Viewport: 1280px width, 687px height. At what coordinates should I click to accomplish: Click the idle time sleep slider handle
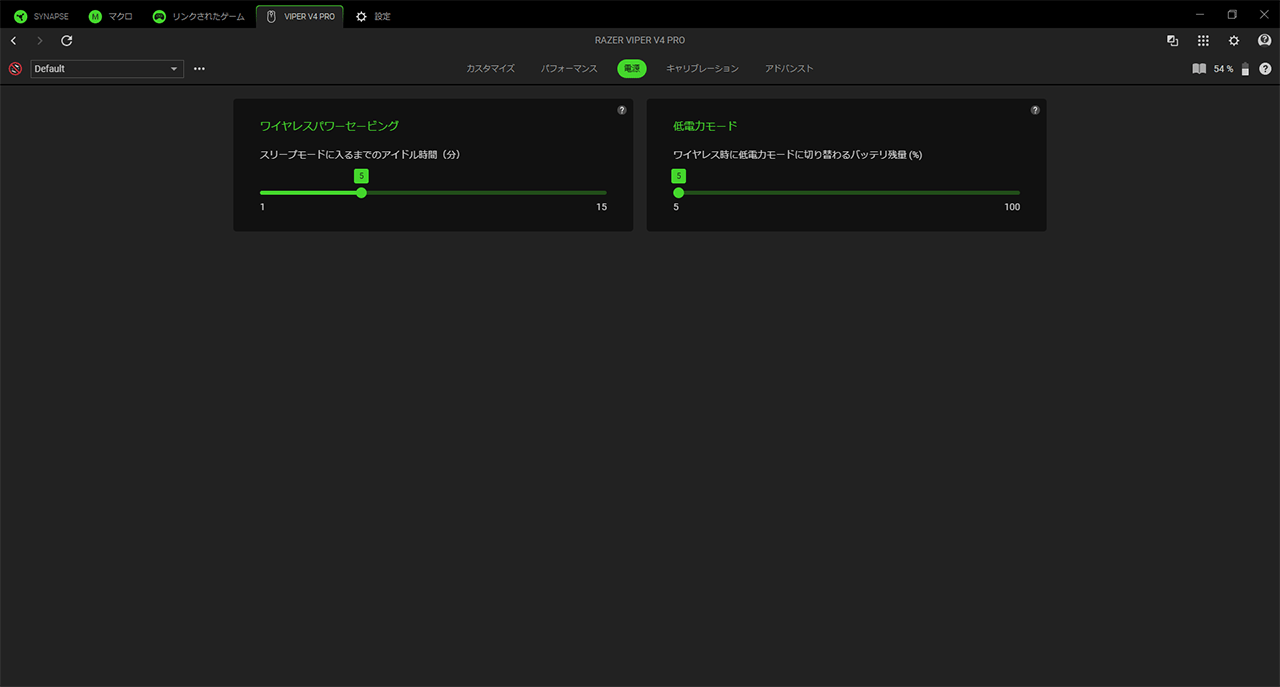(361, 193)
